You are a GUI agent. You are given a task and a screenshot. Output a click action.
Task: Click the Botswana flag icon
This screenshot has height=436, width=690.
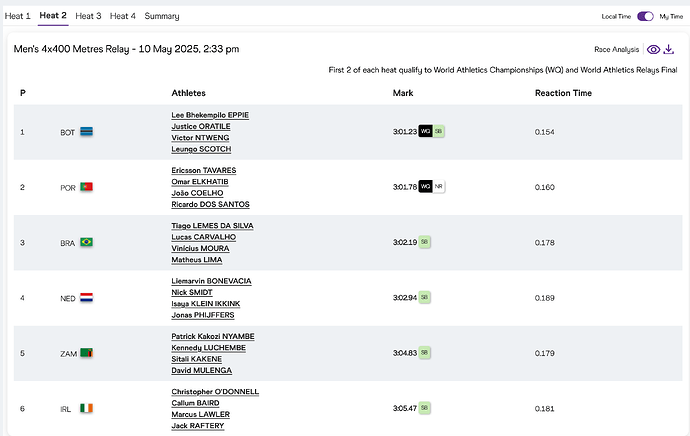[86, 132]
